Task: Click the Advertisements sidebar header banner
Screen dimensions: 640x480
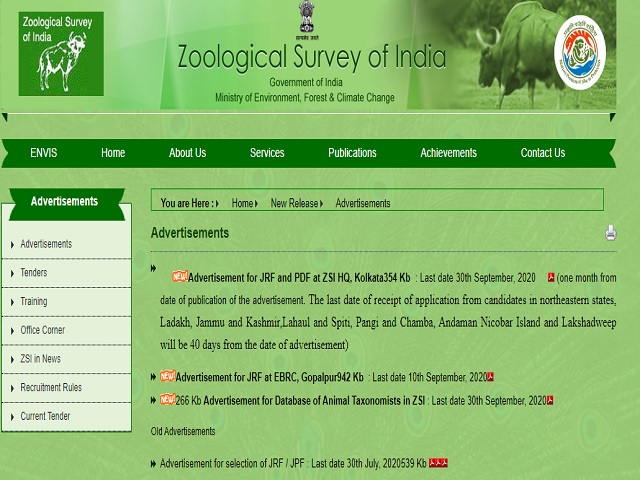Action: click(x=67, y=203)
